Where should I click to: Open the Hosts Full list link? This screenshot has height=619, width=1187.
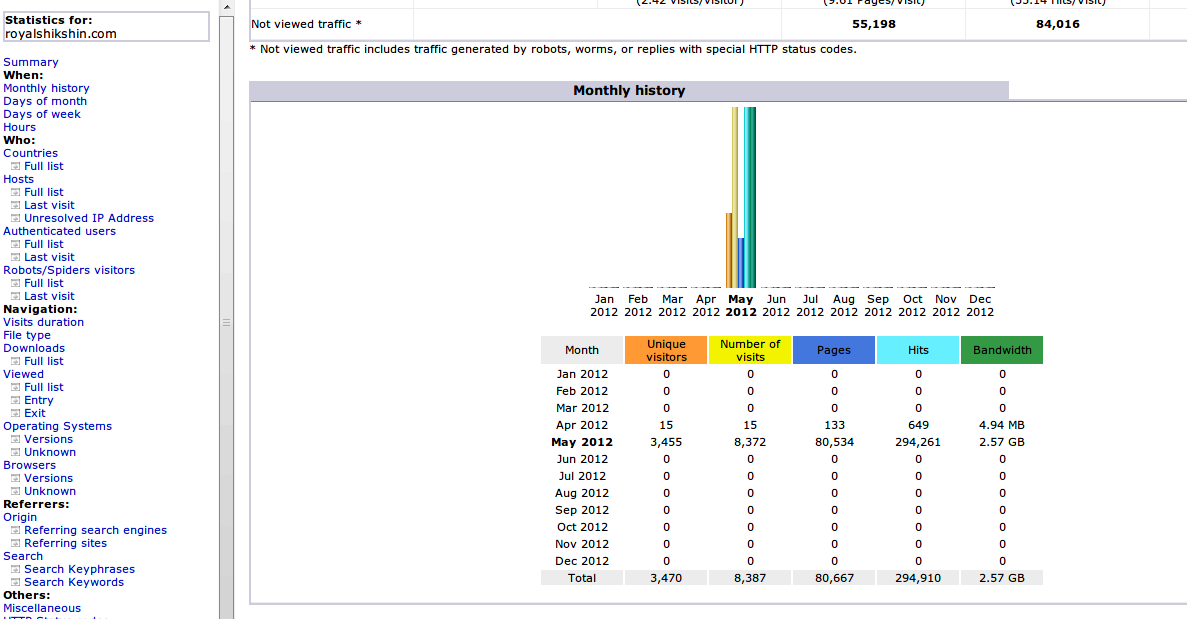click(44, 192)
